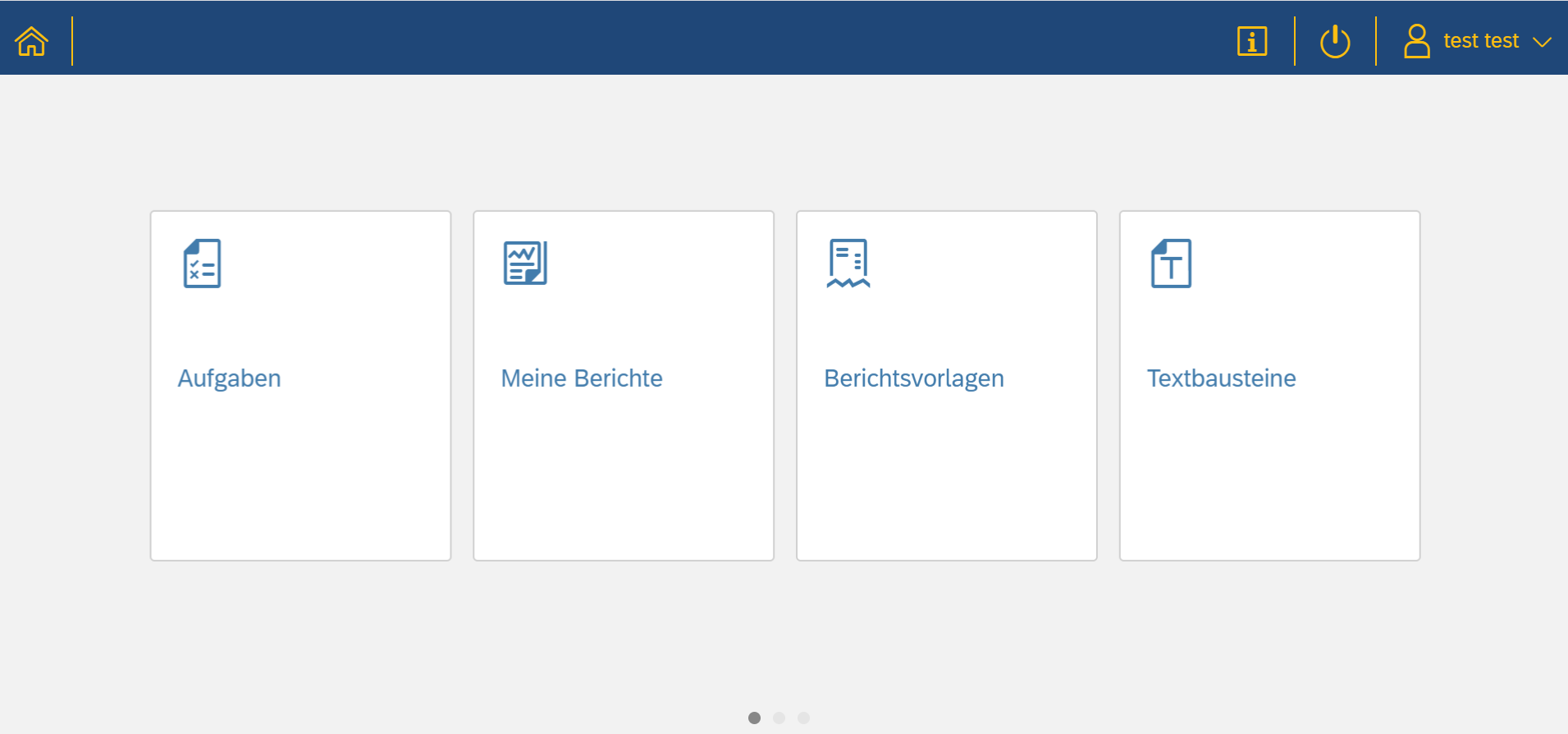
Task: Select the Berichtsvorlagen text label
Action: [914, 378]
